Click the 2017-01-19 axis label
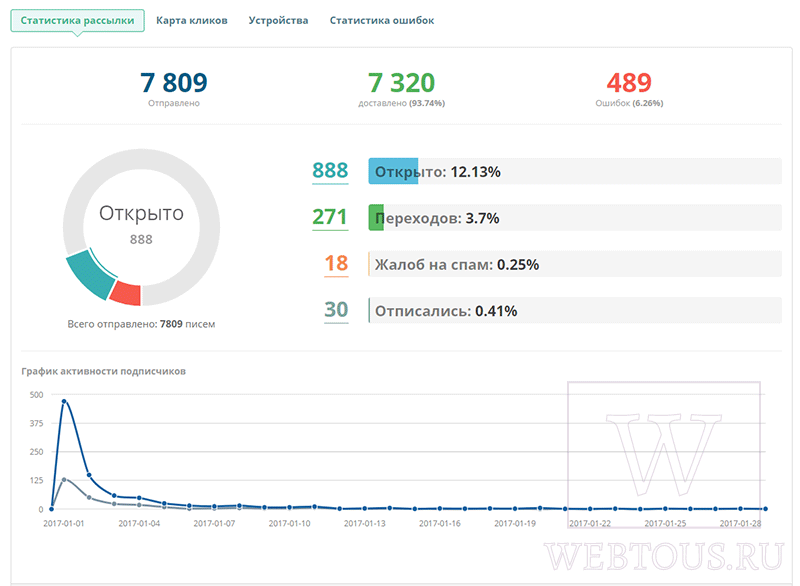Image resolution: width=800 pixels, height=586 pixels. [515, 524]
